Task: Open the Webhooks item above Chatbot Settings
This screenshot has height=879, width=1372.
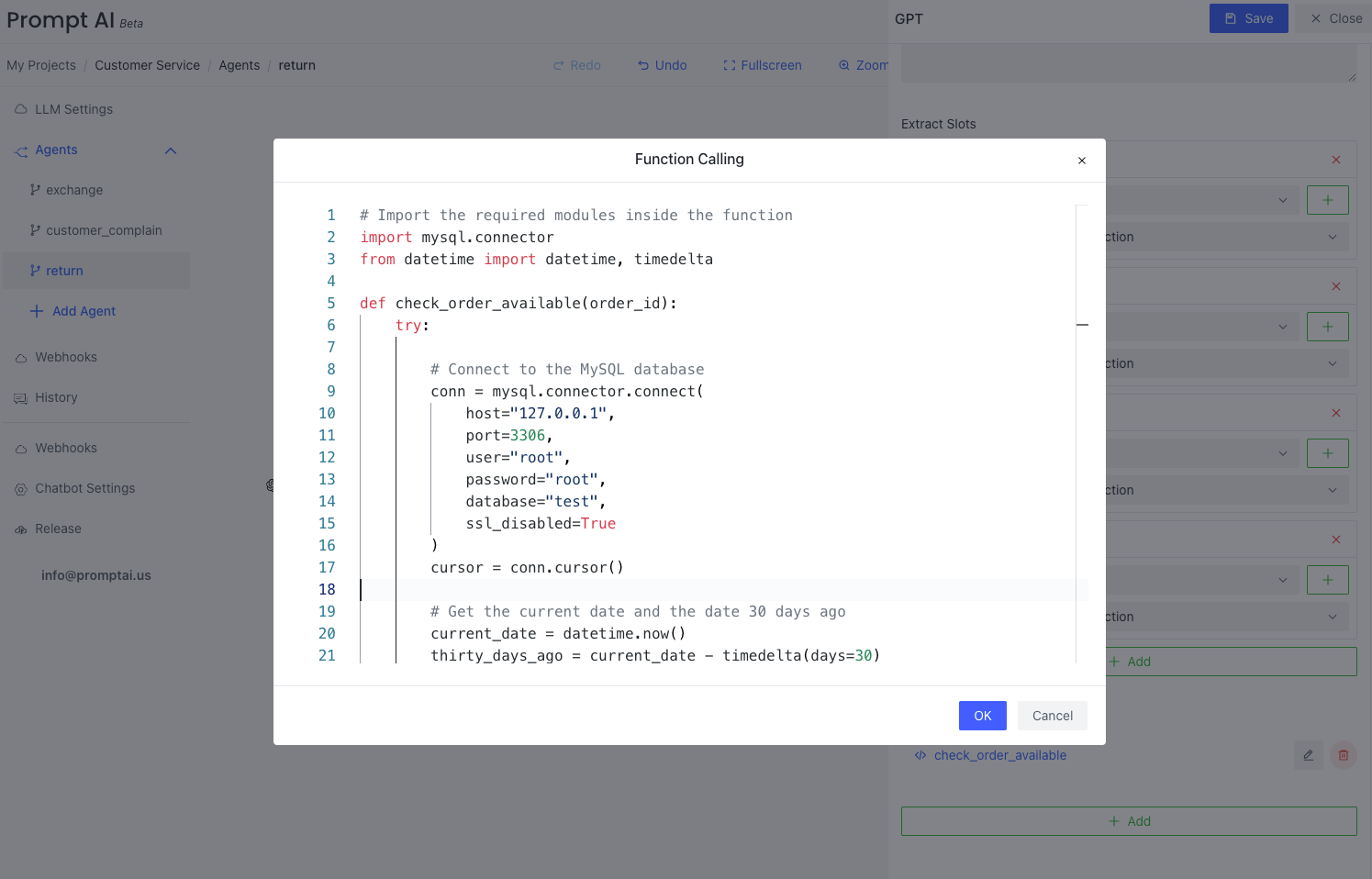Action: click(66, 448)
